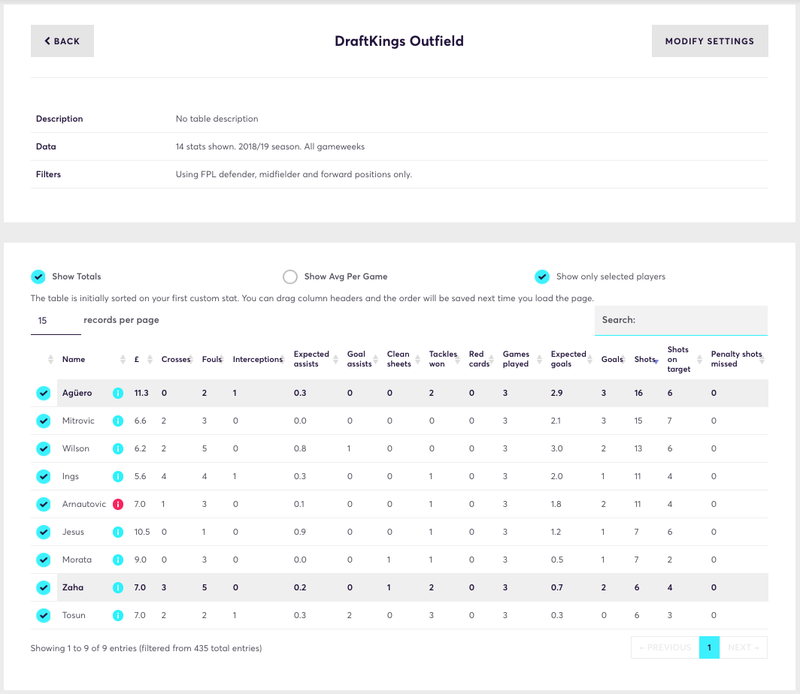
Task: Click the DraftKings Outfield page title
Action: tap(399, 41)
